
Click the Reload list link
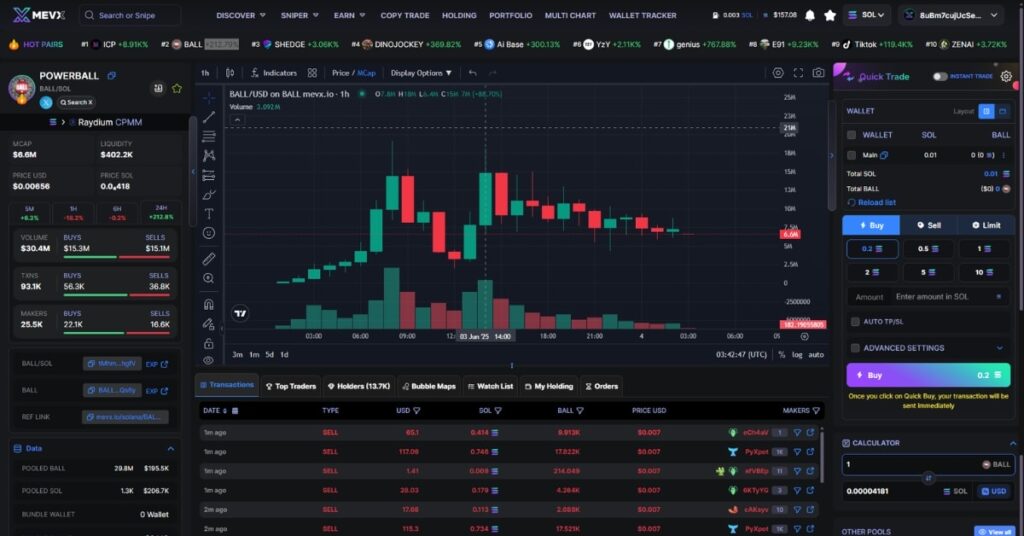pyautogui.click(x=872, y=203)
